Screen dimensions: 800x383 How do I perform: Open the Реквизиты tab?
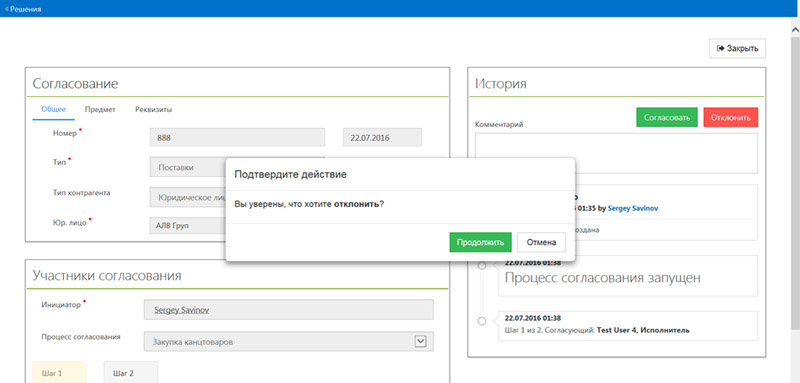point(153,109)
